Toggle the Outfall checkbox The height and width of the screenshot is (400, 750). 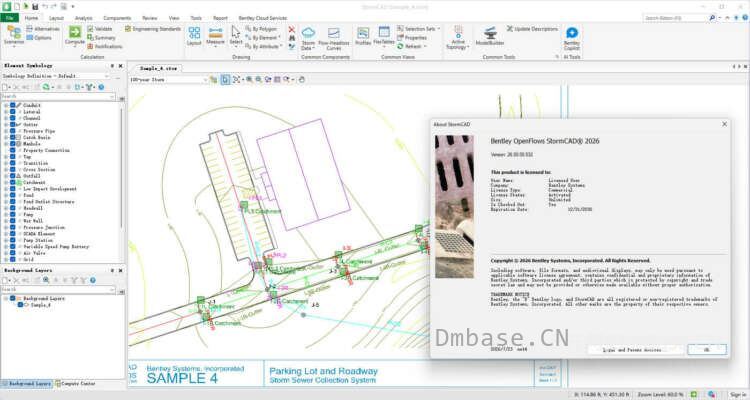[13, 176]
